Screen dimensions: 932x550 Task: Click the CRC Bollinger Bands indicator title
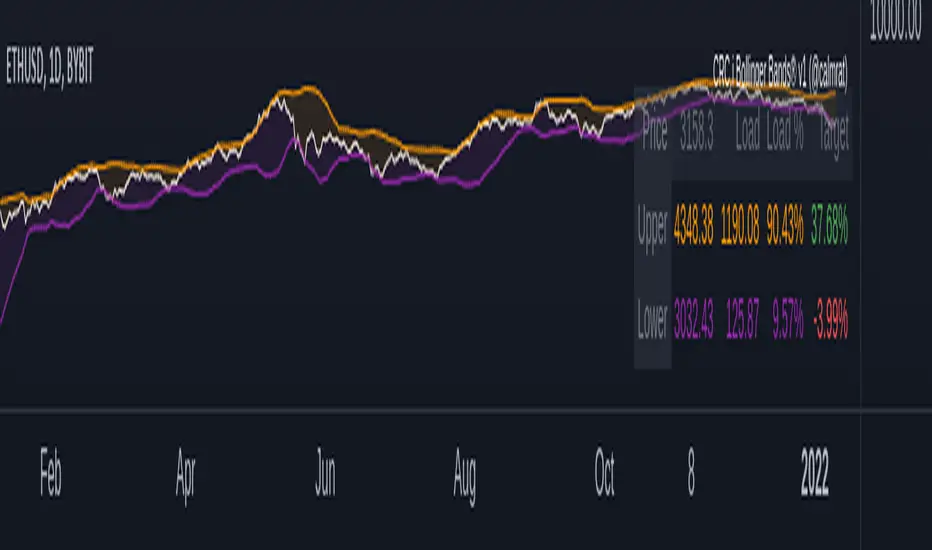click(780, 71)
